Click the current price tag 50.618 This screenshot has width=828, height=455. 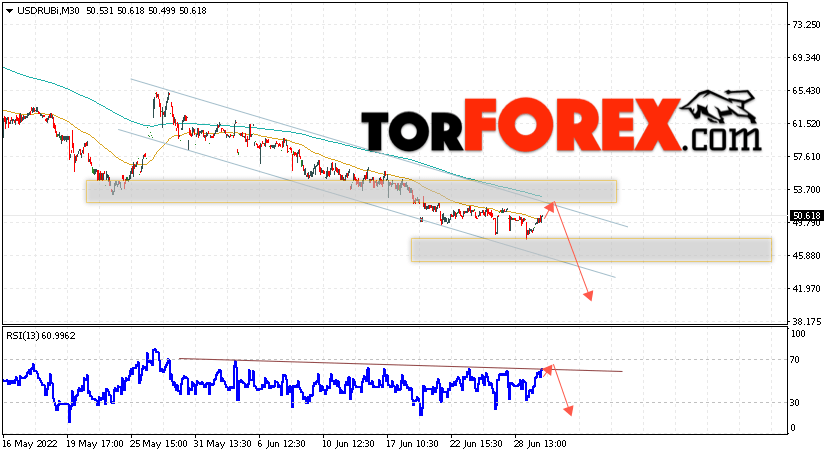point(806,215)
